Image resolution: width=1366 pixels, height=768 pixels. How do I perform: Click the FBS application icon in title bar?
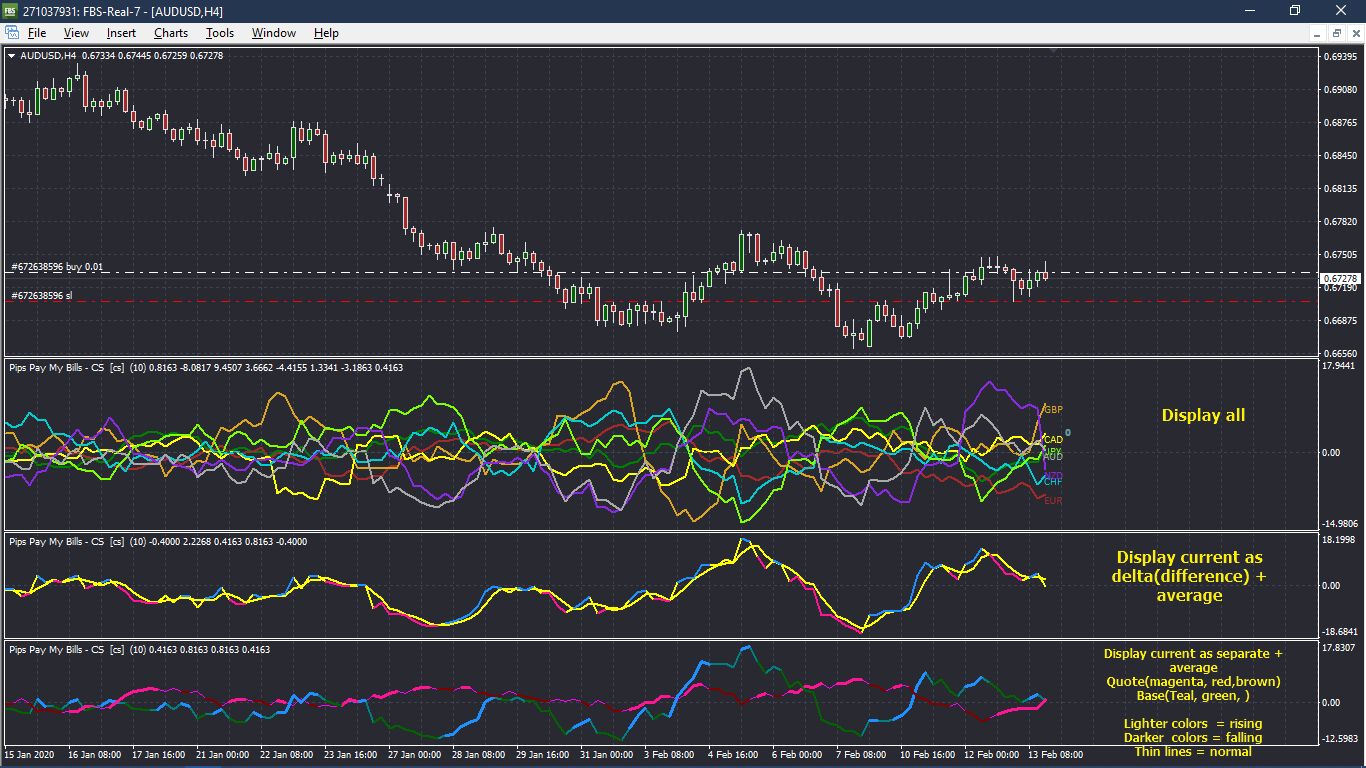pos(11,11)
